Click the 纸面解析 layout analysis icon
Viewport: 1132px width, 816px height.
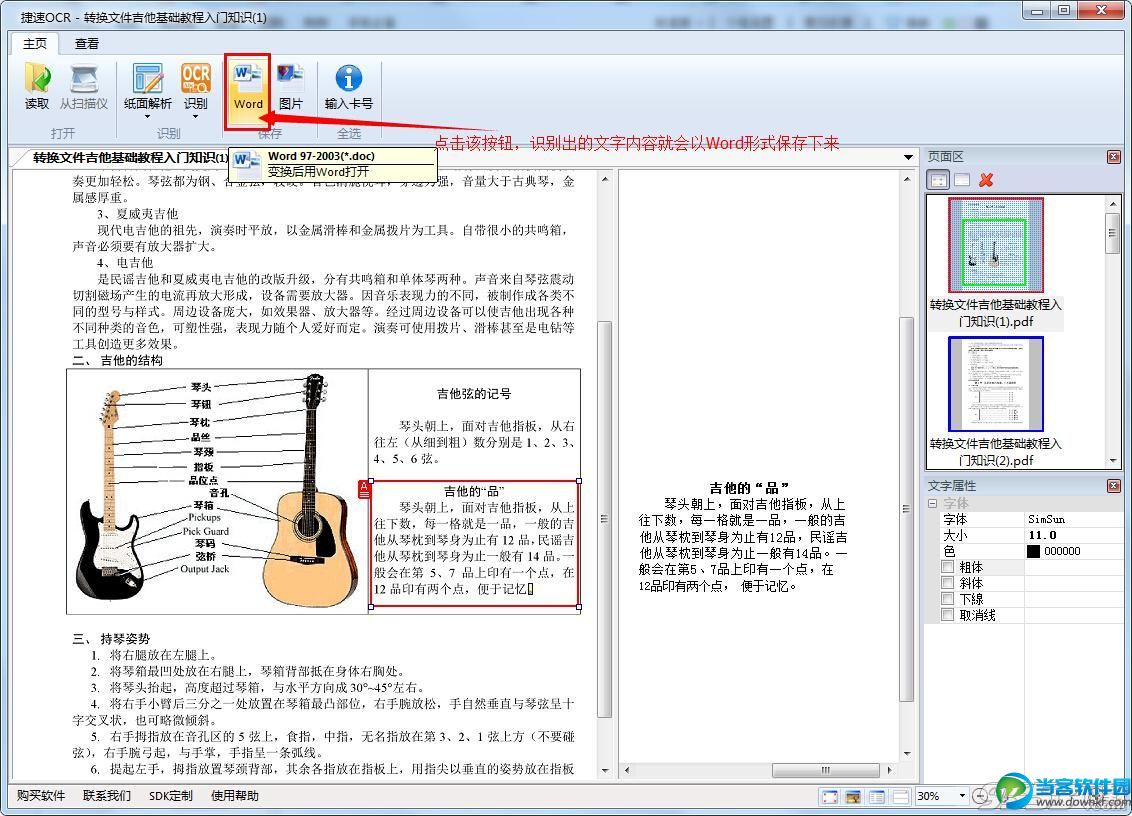click(148, 80)
